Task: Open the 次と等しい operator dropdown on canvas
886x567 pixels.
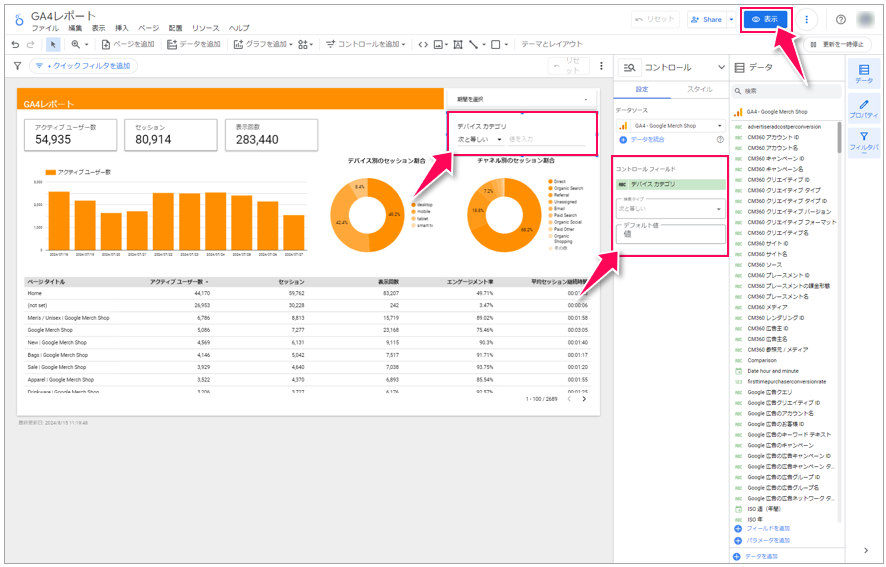Action: coord(479,139)
